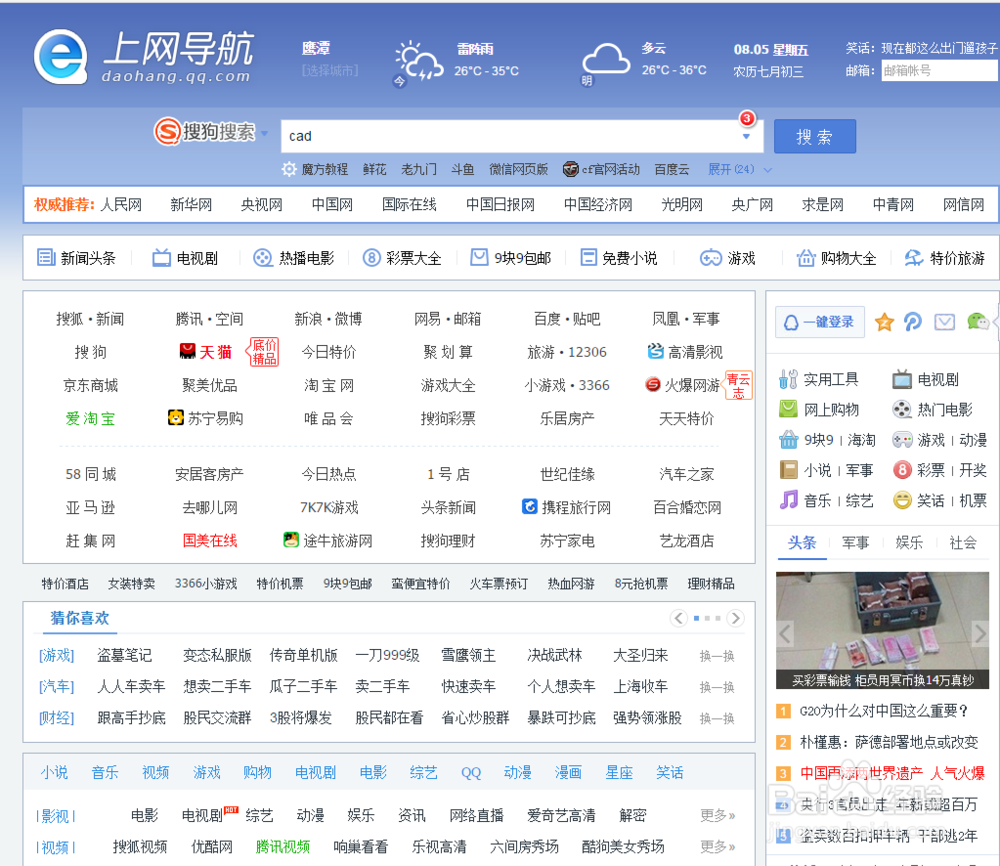Open the 京东商城 link
The image size is (1000, 866).
[91, 385]
